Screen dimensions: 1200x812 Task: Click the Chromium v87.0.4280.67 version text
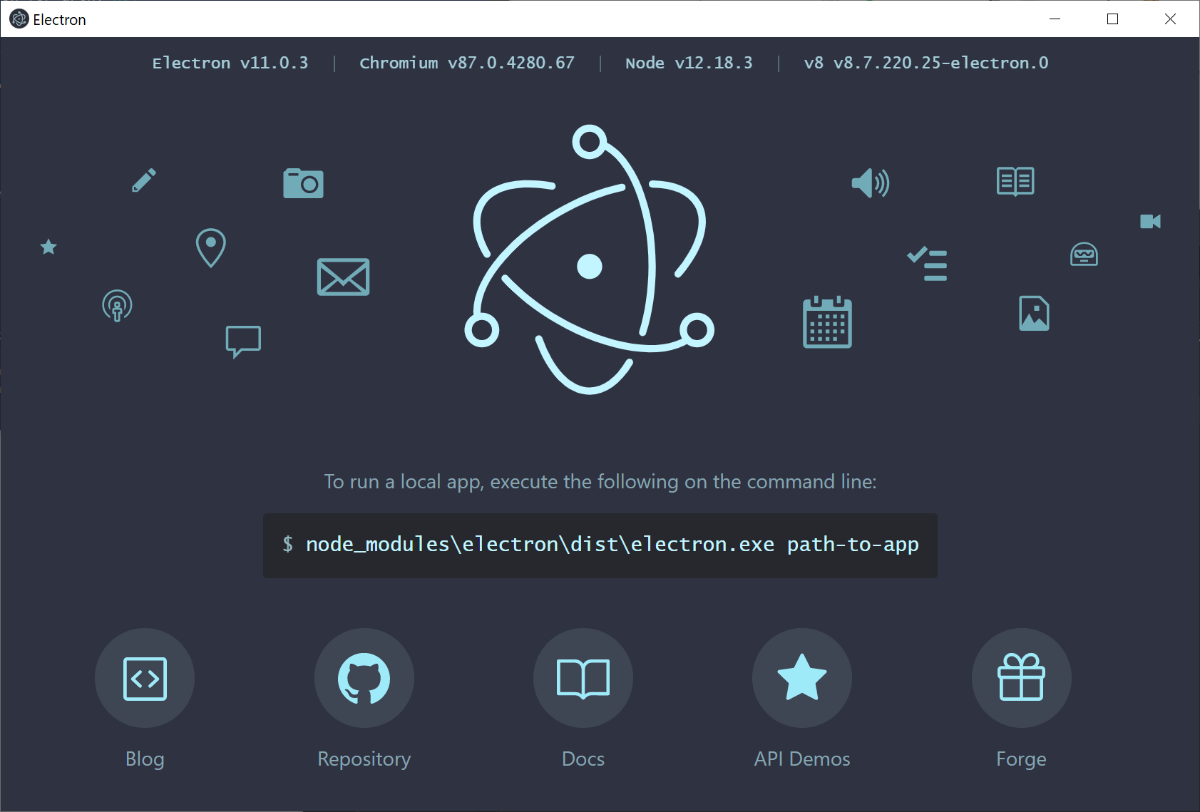point(467,63)
